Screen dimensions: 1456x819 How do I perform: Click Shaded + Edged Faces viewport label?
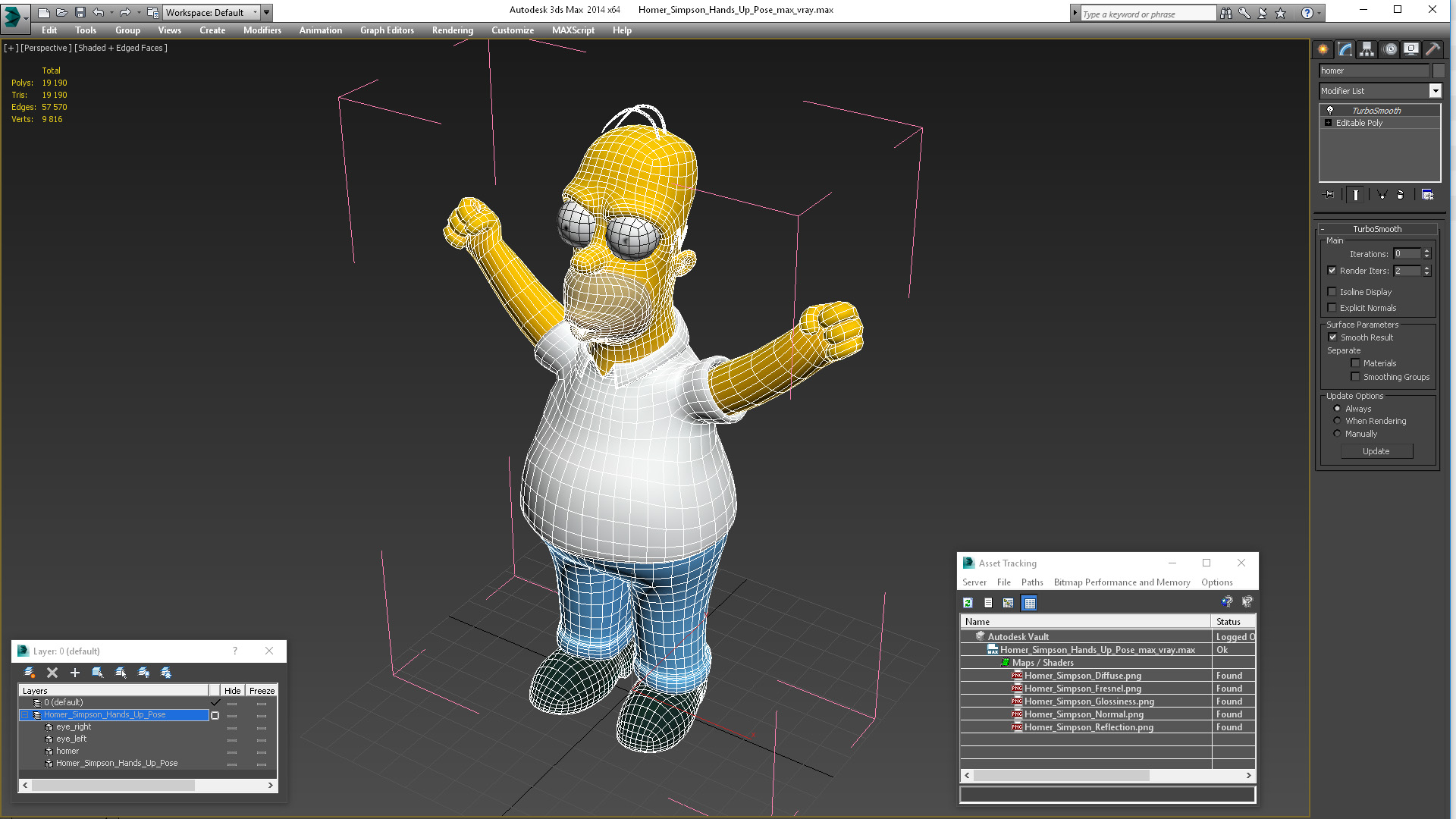[x=121, y=48]
